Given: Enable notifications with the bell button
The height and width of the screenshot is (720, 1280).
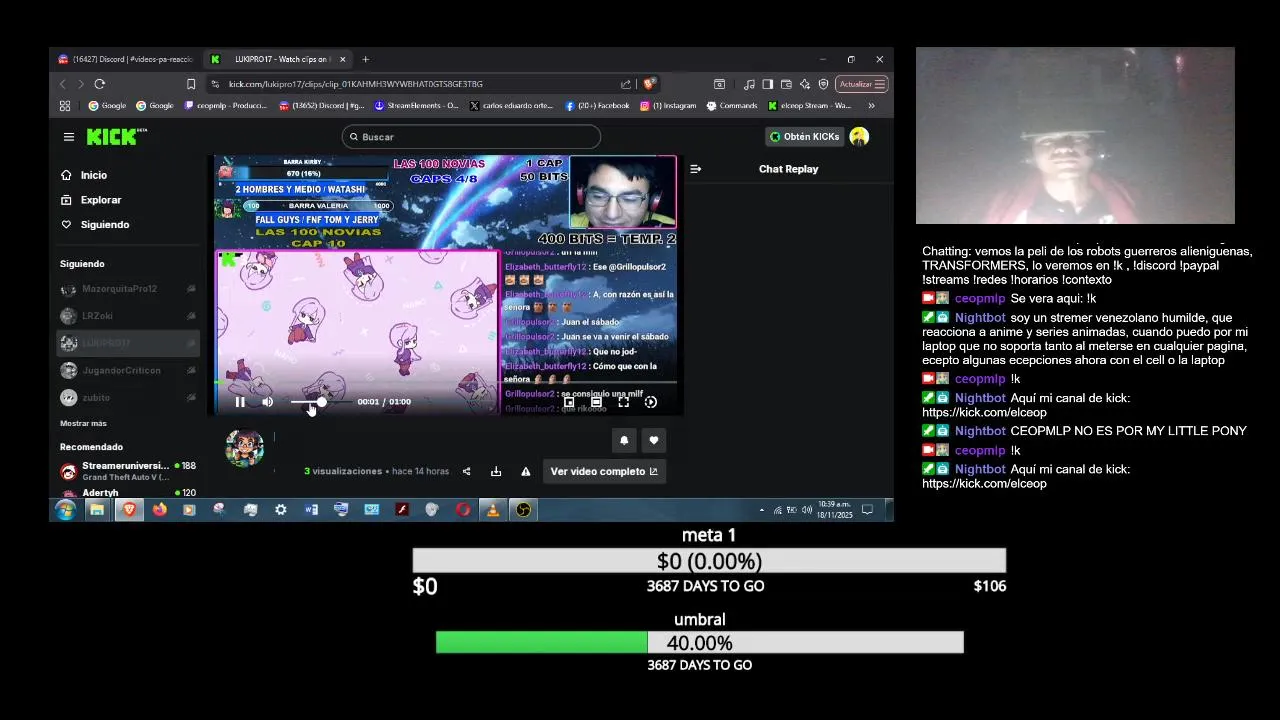Looking at the screenshot, I should pyautogui.click(x=624, y=440).
